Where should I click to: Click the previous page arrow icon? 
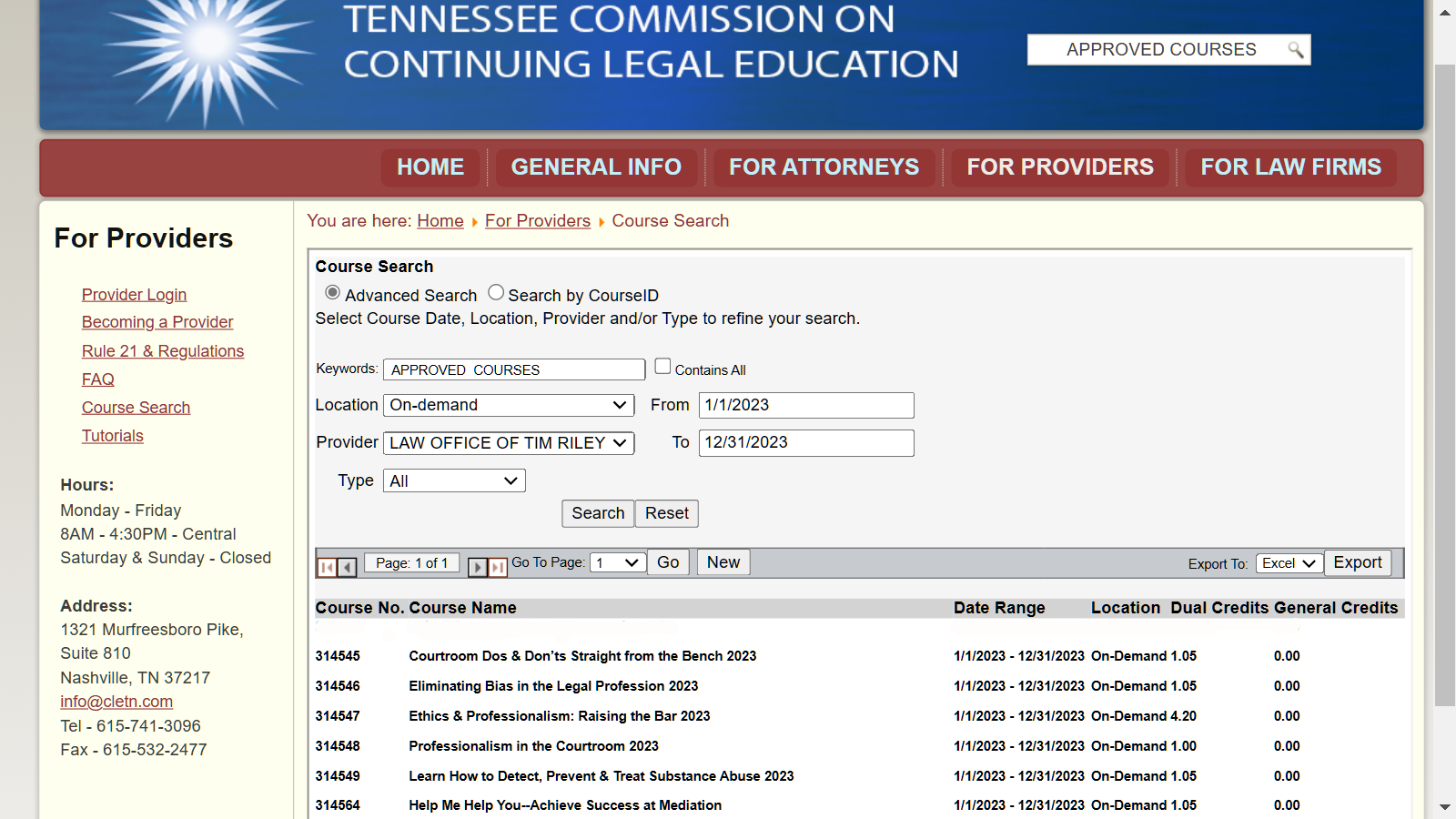(347, 567)
